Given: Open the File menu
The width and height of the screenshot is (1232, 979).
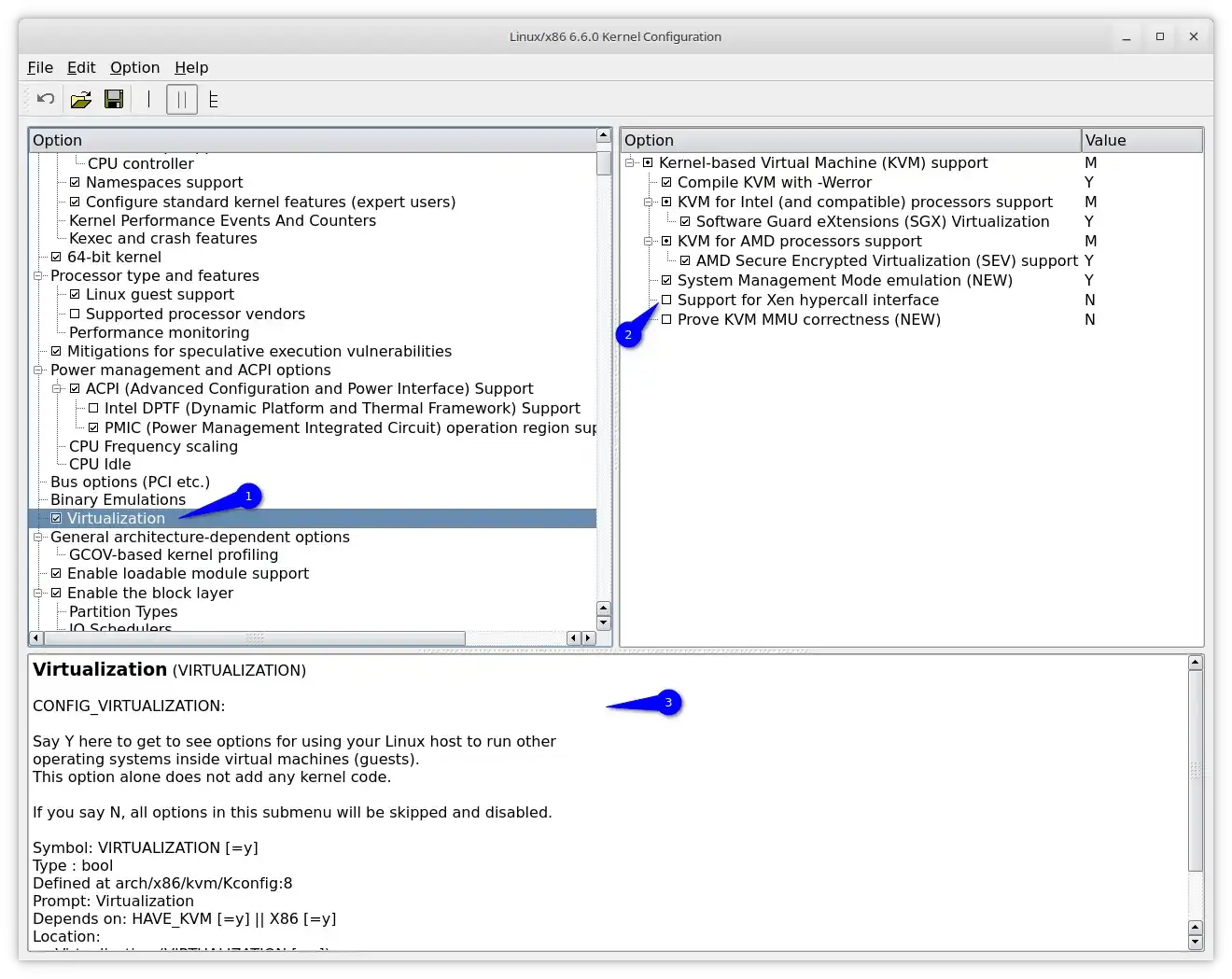Looking at the screenshot, I should [40, 67].
